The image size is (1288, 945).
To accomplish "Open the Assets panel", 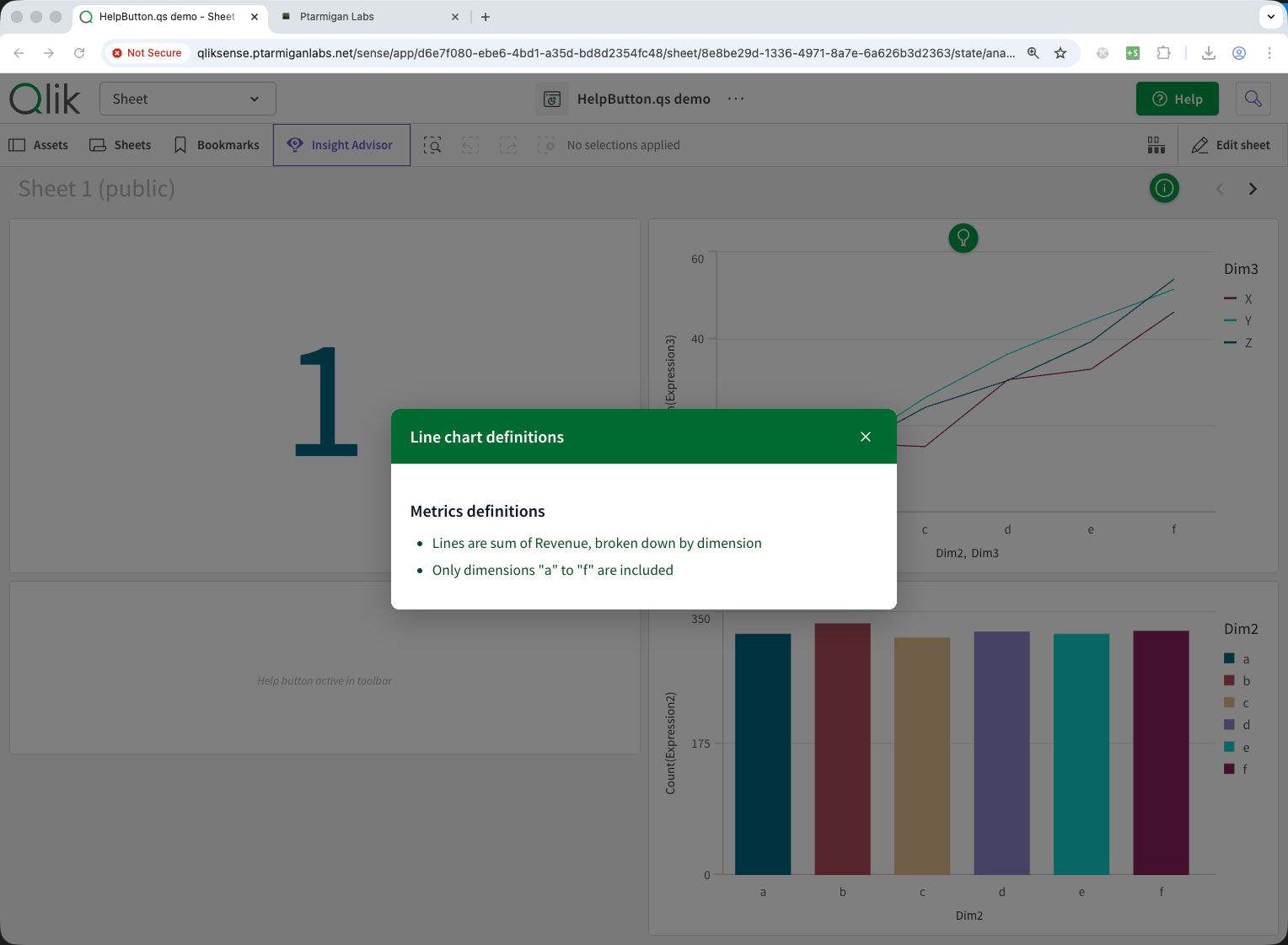I will pos(39,145).
